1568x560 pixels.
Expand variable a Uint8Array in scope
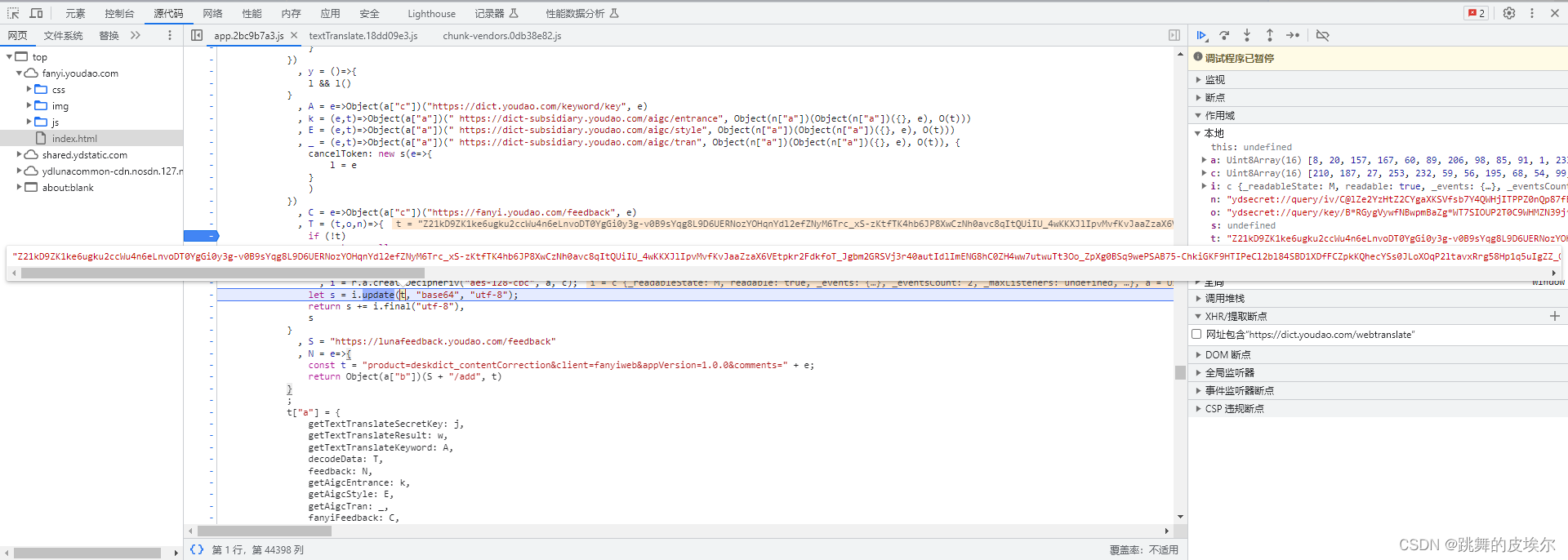(1204, 160)
